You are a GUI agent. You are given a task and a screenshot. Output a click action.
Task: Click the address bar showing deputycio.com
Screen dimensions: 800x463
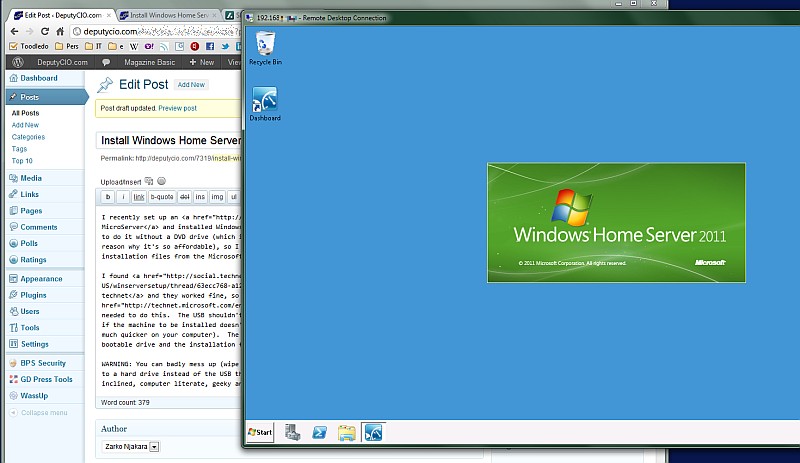coord(156,31)
